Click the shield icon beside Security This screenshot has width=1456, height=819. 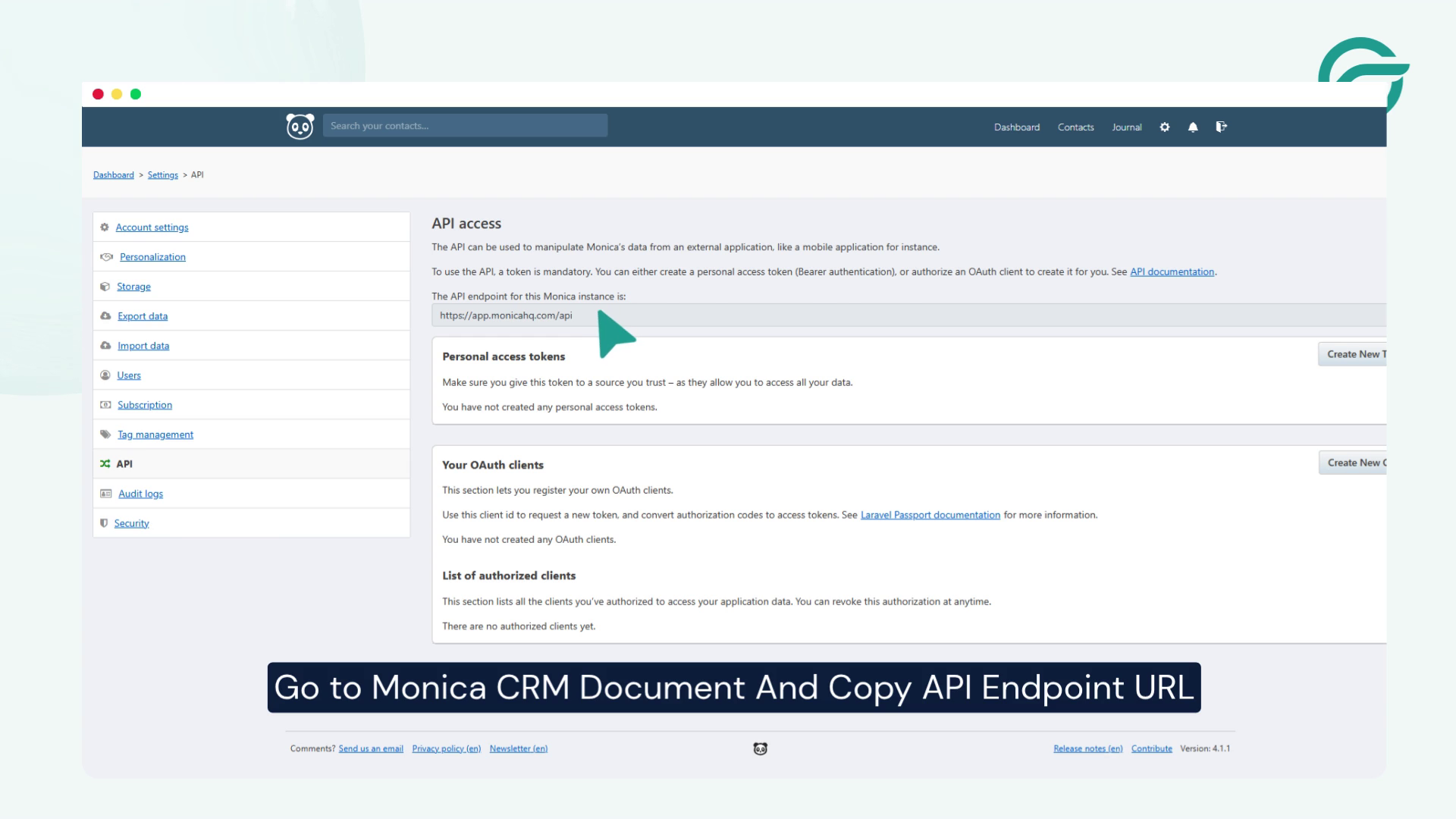104,522
